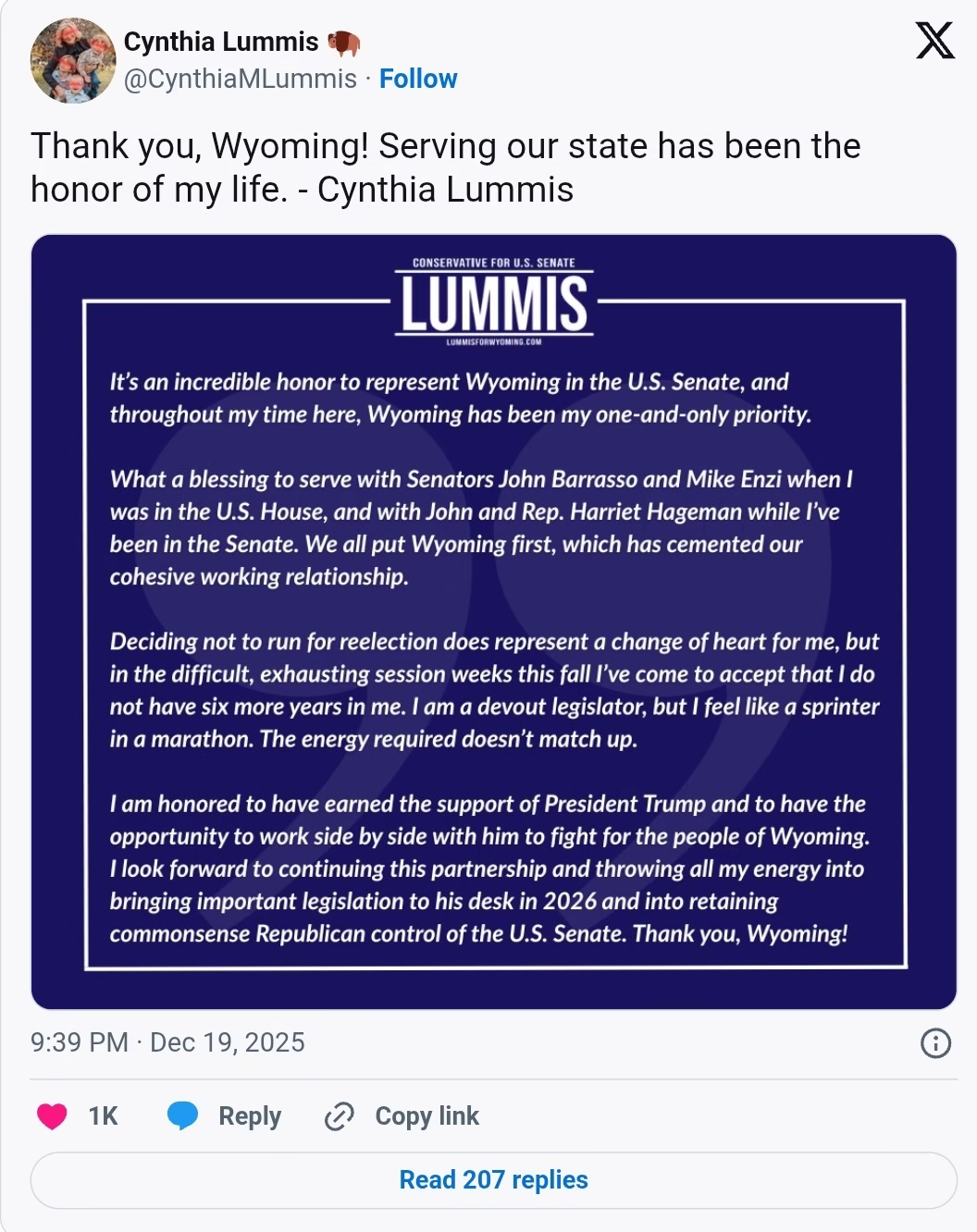This screenshot has height=1232, width=977.
Task: Open the 9:39 PM Dec 19, 2025 timestamp
Action: click(167, 1042)
